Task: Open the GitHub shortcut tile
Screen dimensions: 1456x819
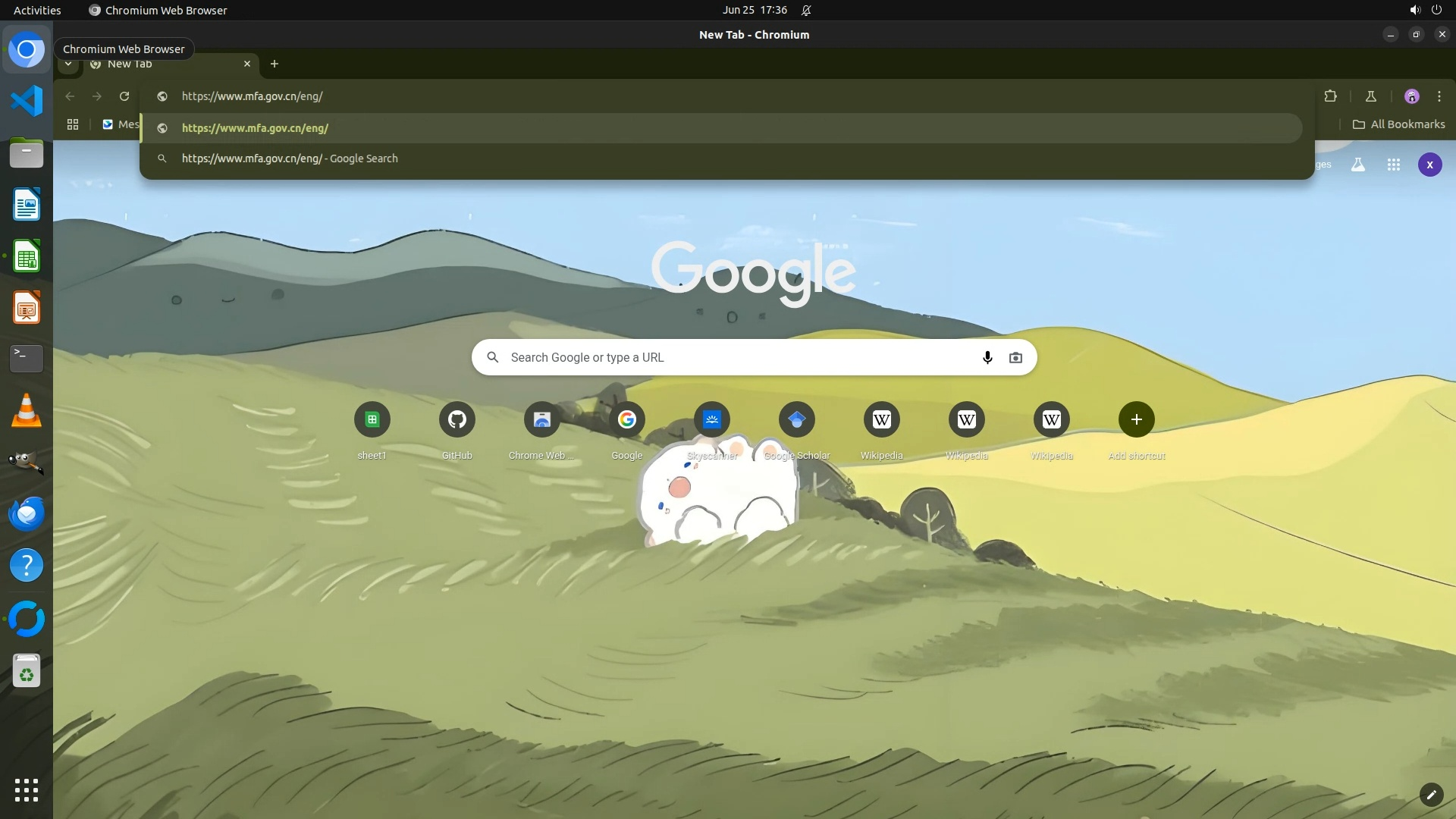Action: 457,419
